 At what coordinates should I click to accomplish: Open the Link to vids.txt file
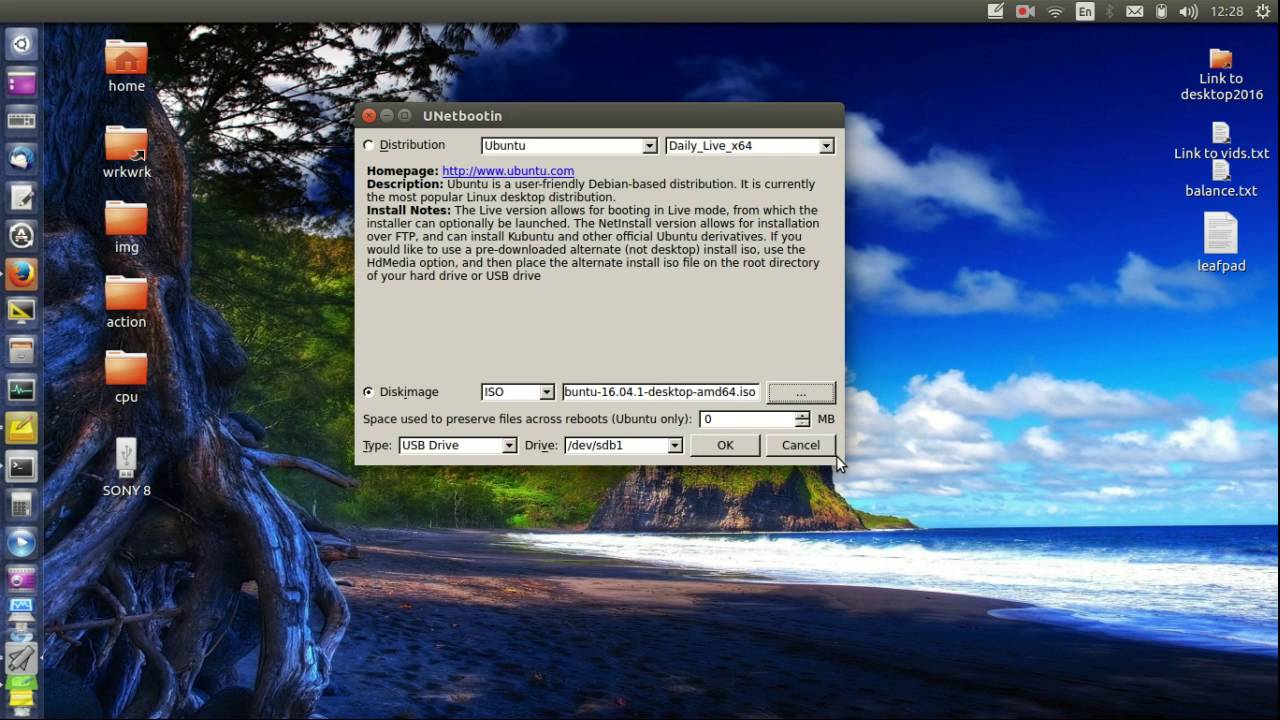[x=1221, y=141]
